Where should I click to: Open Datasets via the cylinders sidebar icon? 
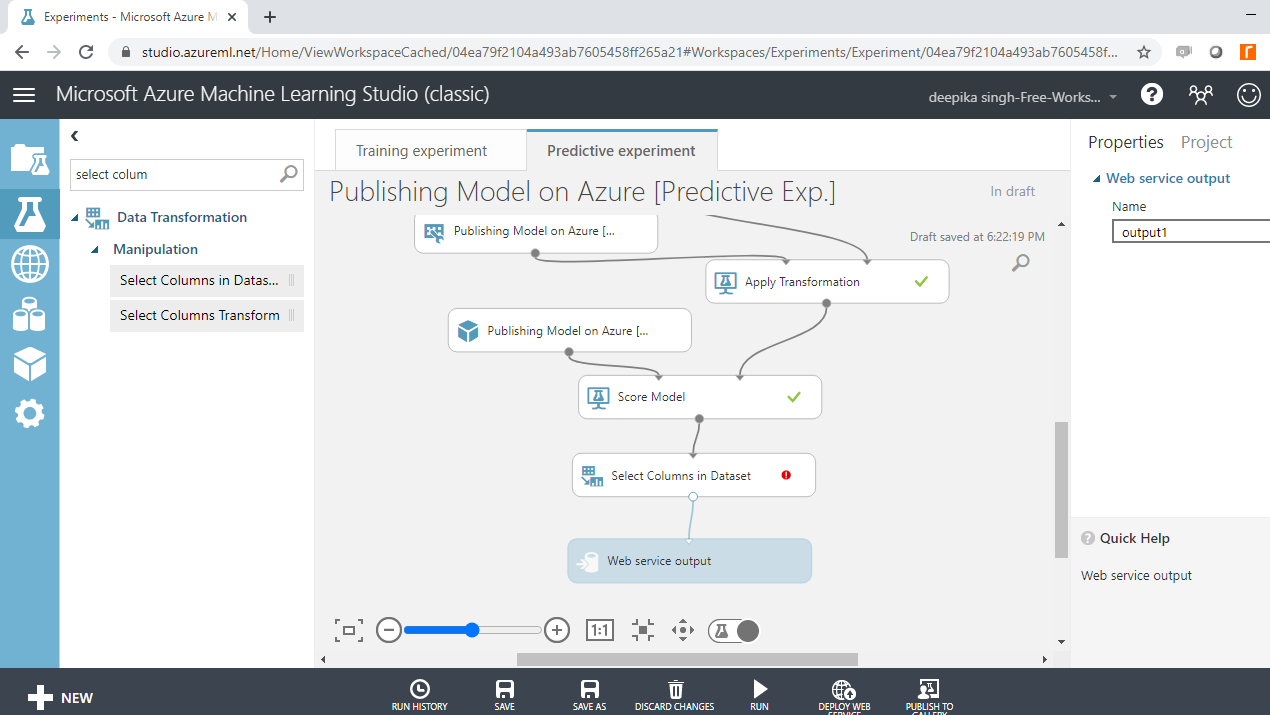(x=29, y=315)
